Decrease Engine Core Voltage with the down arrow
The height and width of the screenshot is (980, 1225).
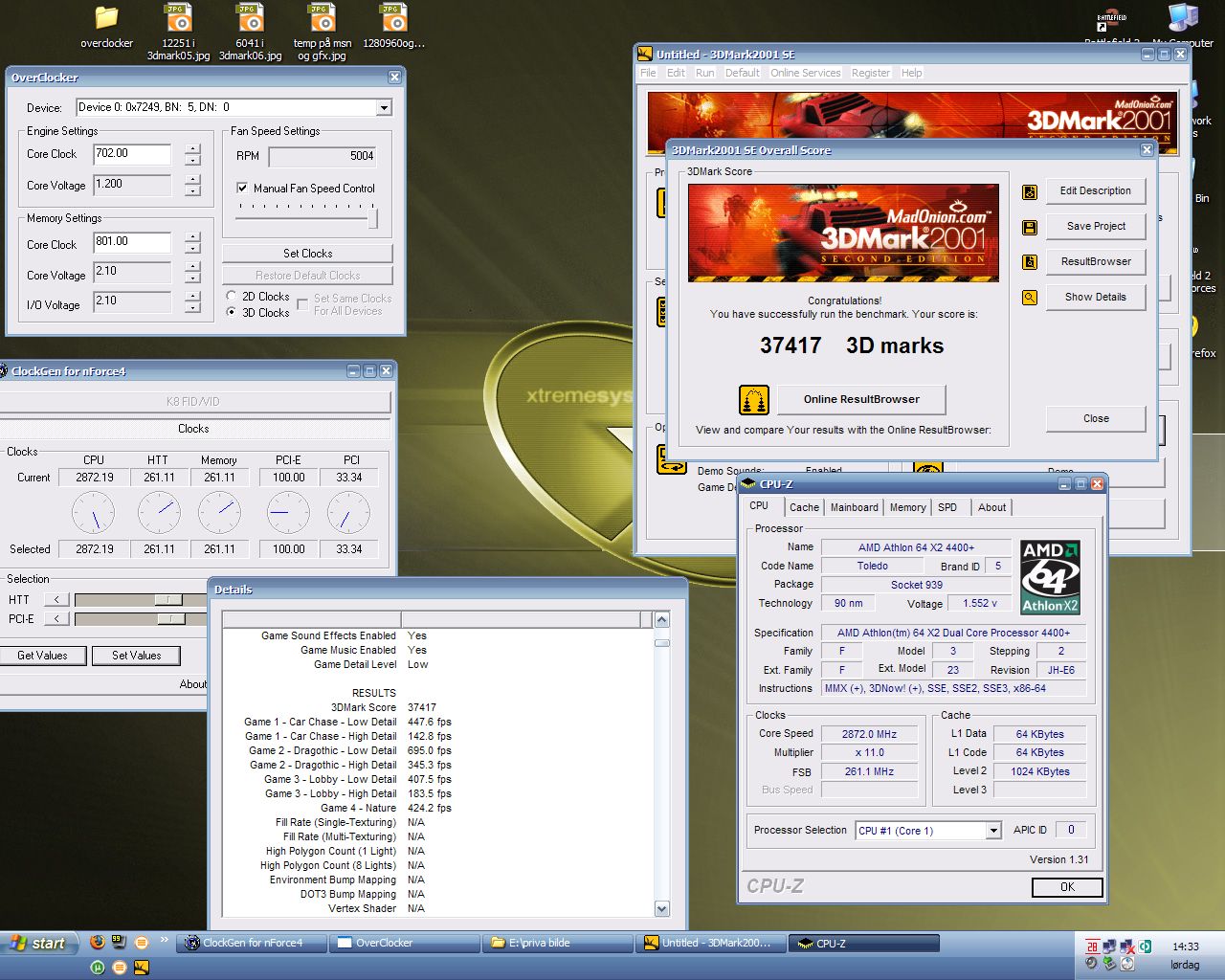[193, 190]
